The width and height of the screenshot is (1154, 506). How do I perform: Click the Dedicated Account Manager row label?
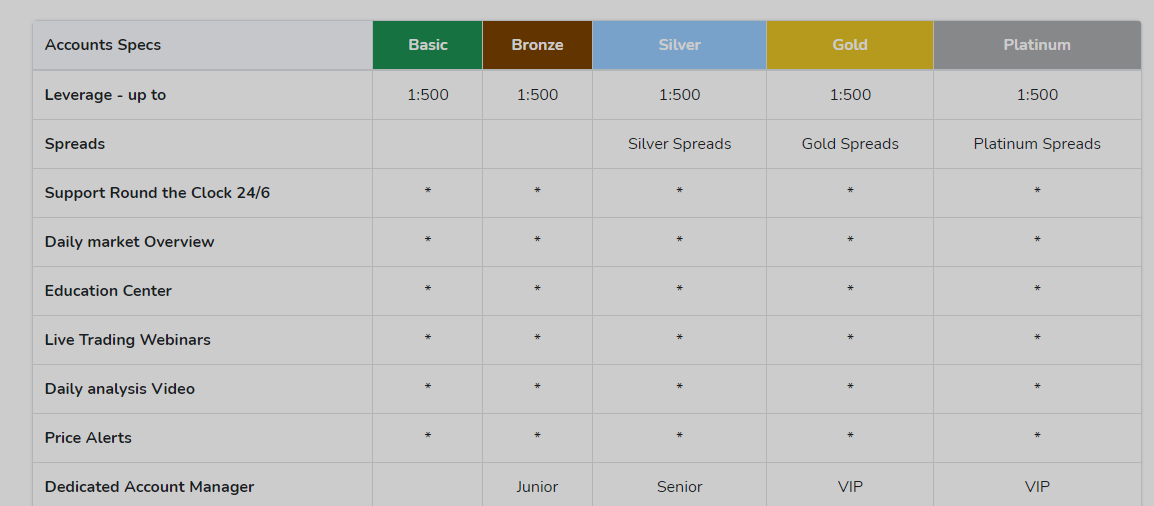pyautogui.click(x=149, y=487)
